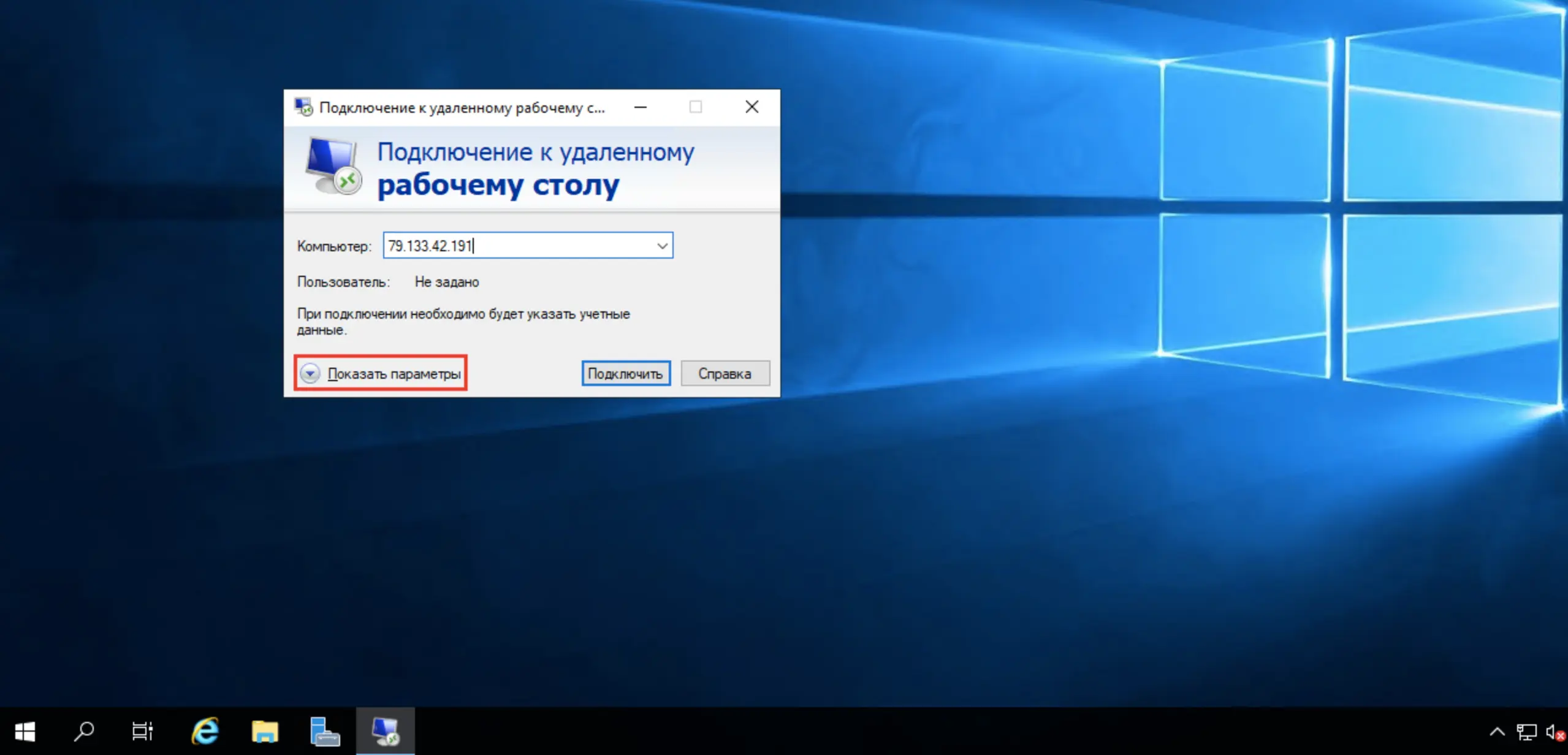Open Server Manager from taskbar

[x=324, y=731]
